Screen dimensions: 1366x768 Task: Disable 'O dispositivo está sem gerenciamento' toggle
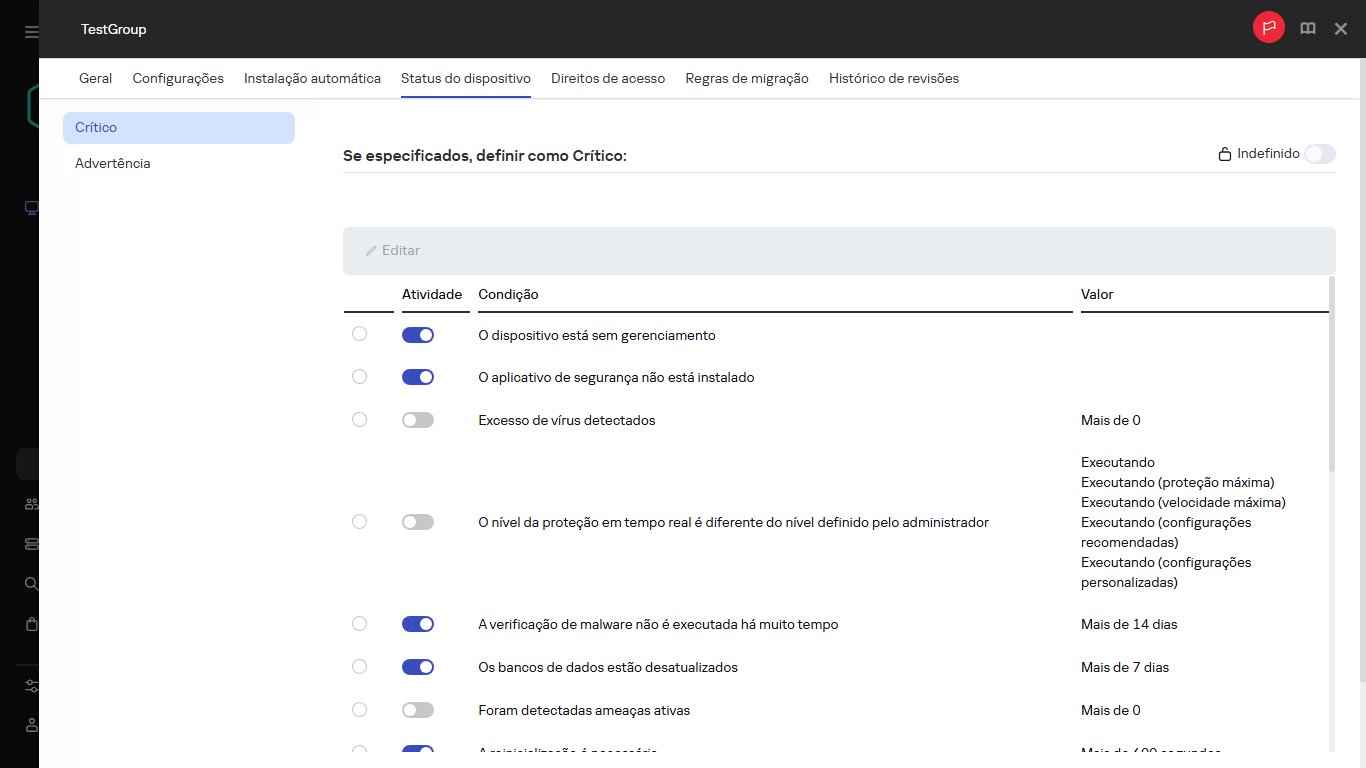pos(417,334)
